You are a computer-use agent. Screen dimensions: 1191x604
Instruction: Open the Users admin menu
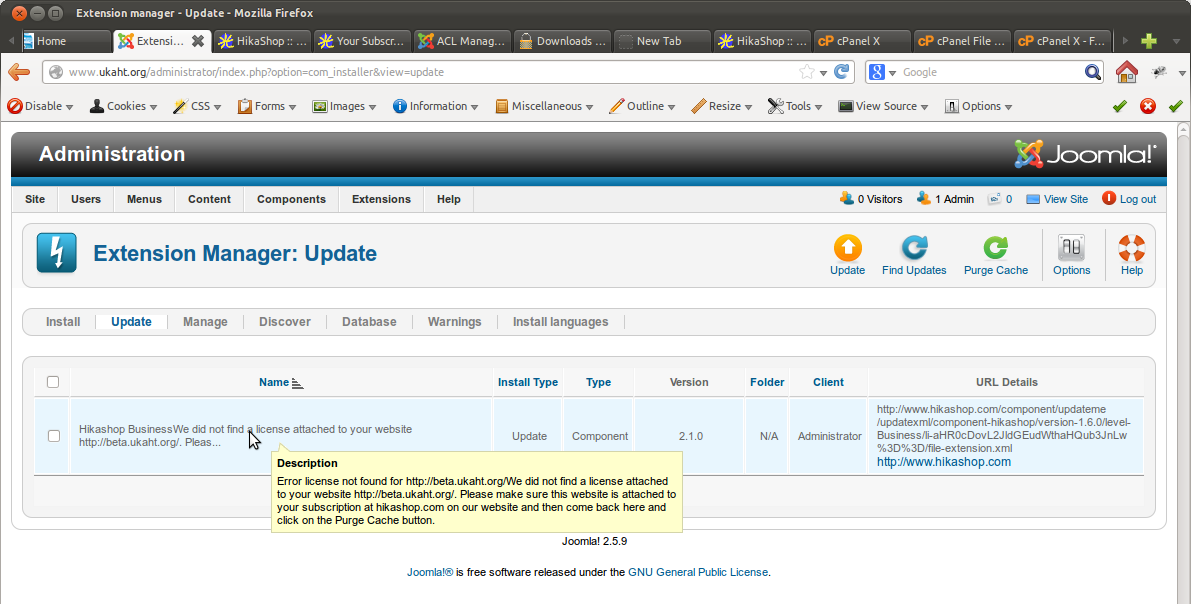click(x=86, y=199)
